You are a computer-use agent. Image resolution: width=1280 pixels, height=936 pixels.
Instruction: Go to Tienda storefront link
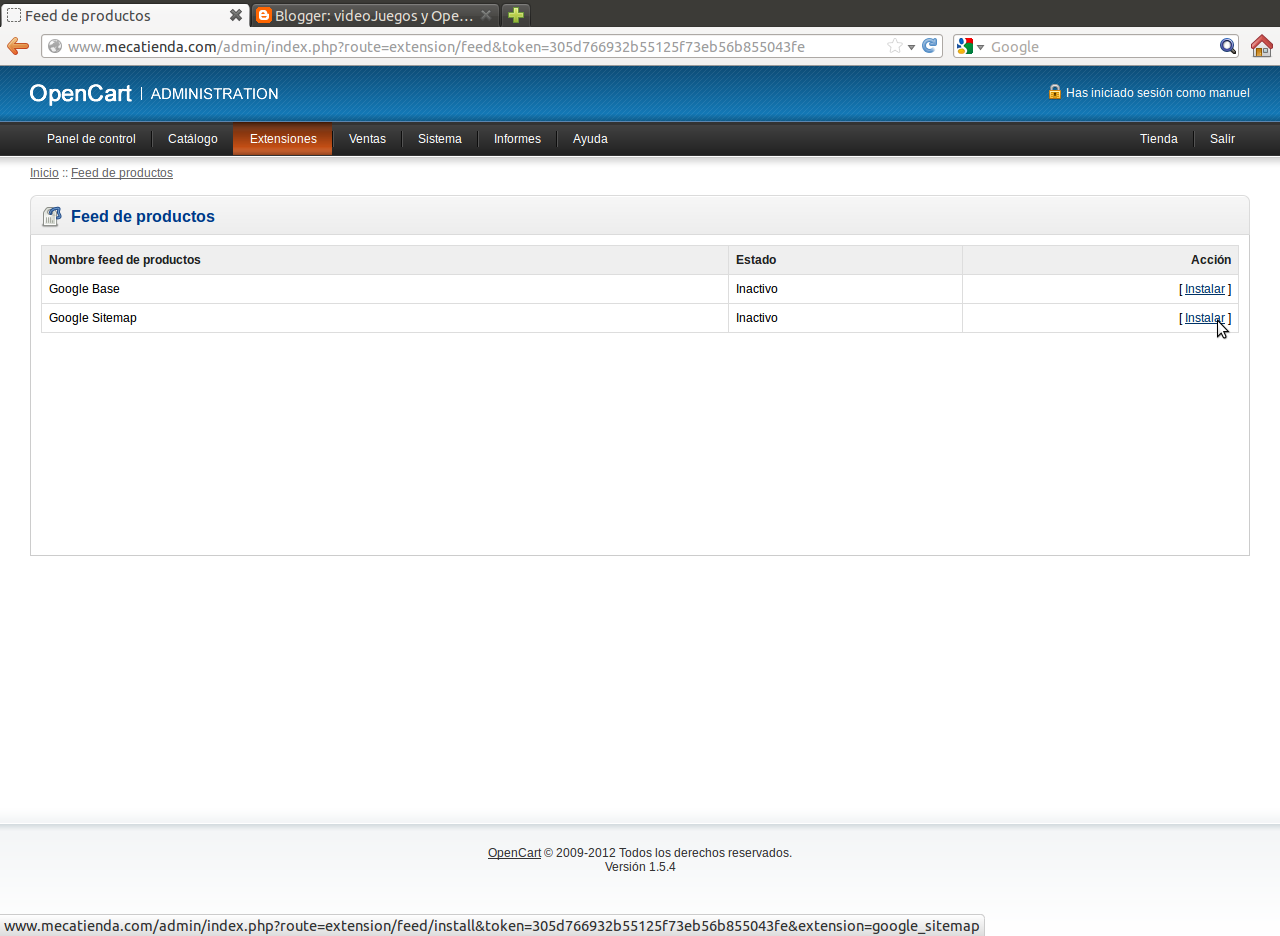point(1159,139)
